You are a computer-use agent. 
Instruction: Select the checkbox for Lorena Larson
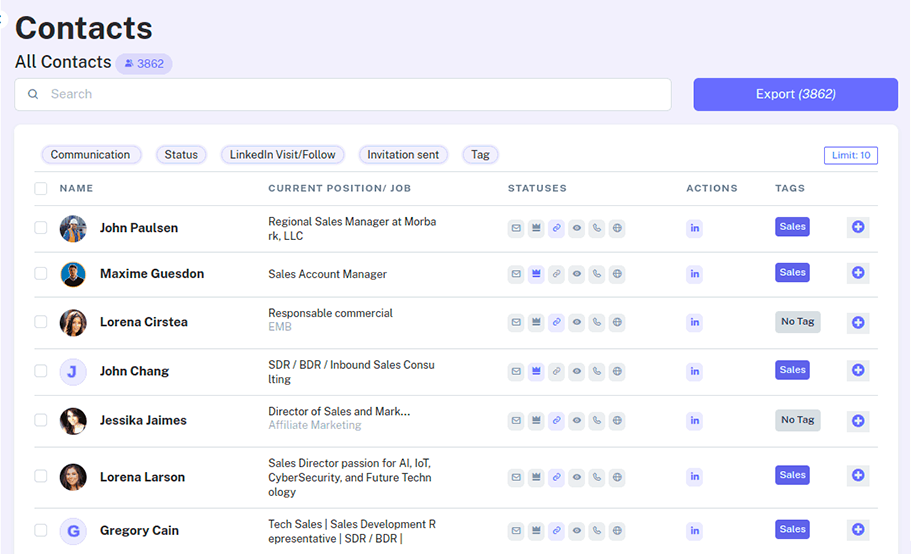[41, 476]
